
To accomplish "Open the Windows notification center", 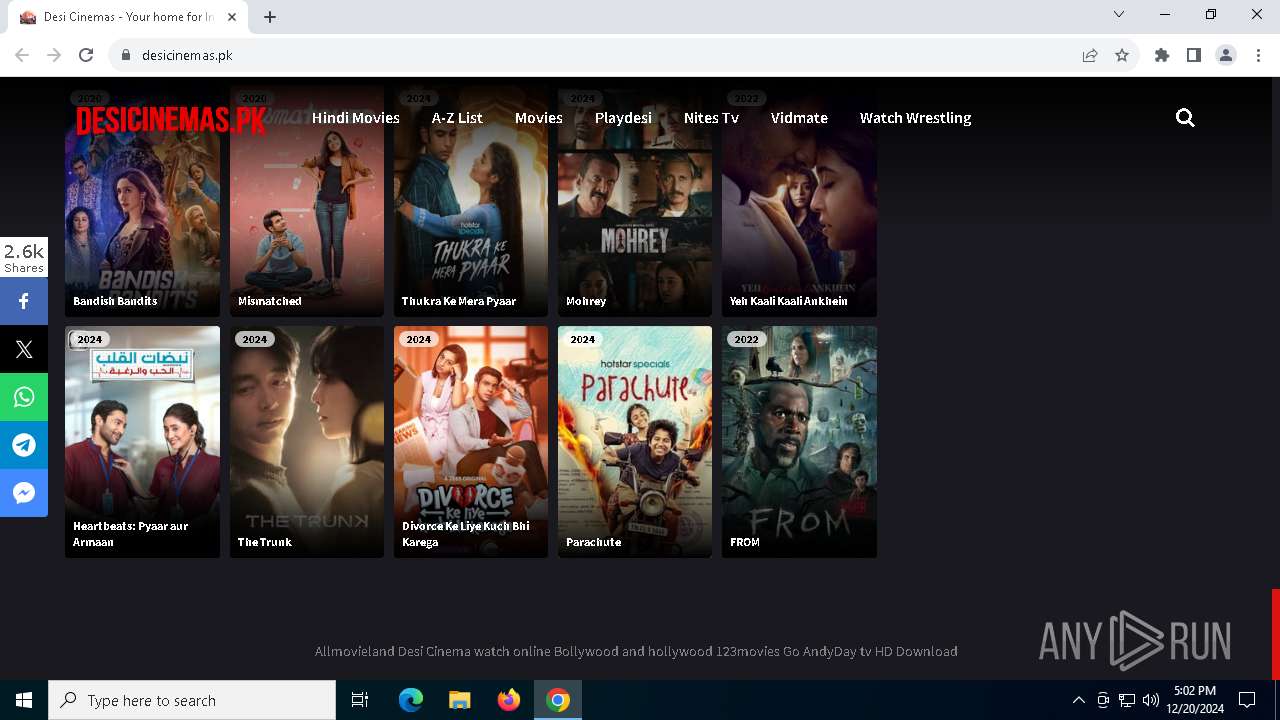I will 1247,700.
